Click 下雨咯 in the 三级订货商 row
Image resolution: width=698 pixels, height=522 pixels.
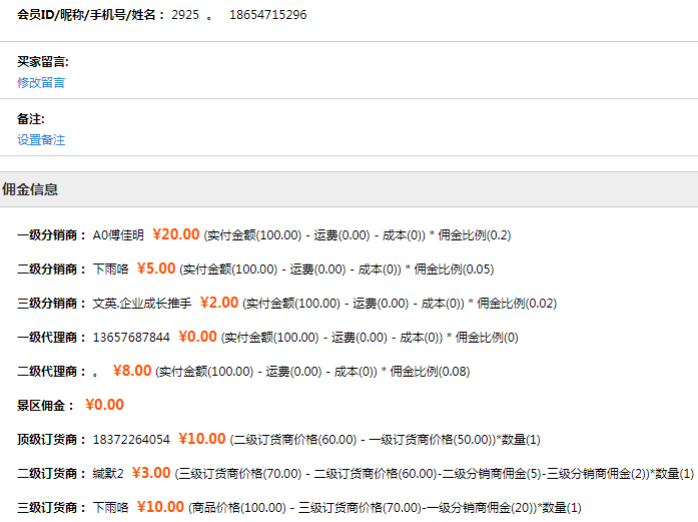[110, 507]
